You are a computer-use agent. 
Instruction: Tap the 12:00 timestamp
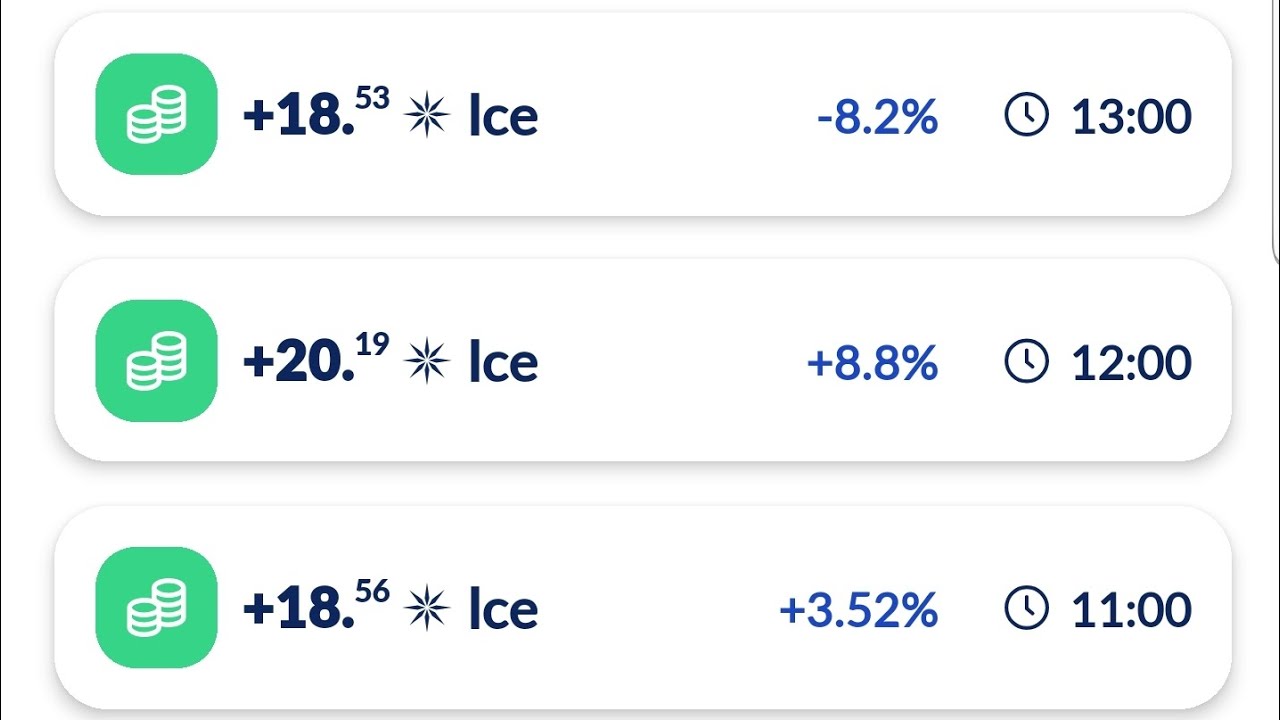(1131, 364)
